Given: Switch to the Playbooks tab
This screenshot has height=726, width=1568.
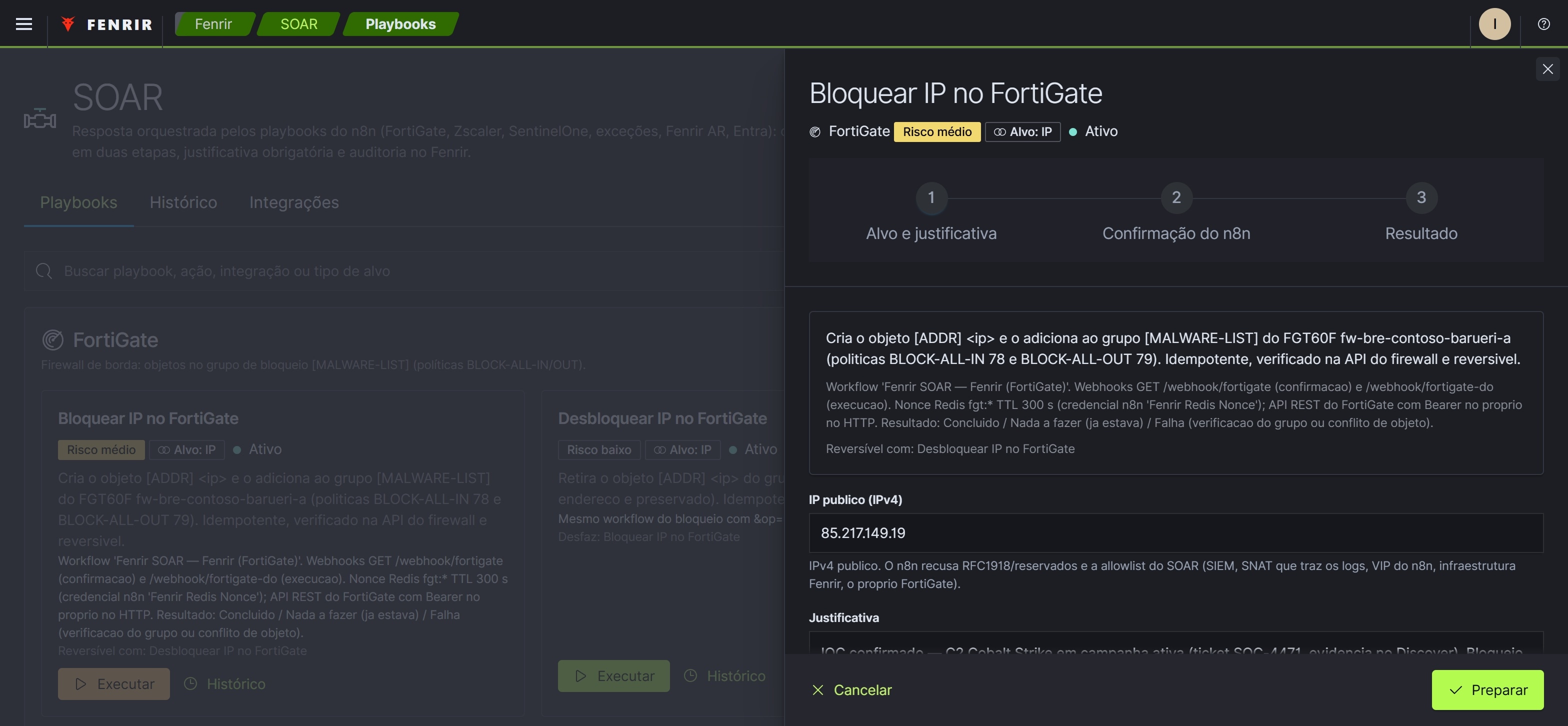Looking at the screenshot, I should tap(78, 202).
